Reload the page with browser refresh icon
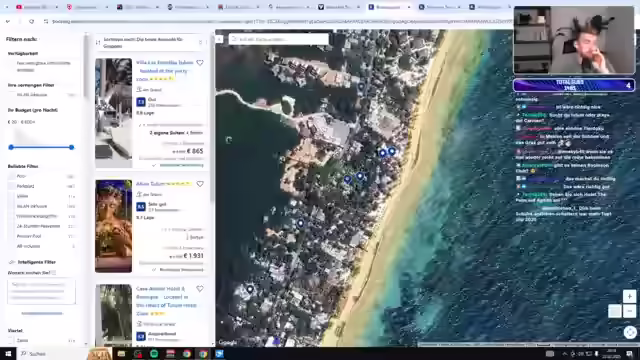This screenshot has width=640, height=360. point(31,21)
